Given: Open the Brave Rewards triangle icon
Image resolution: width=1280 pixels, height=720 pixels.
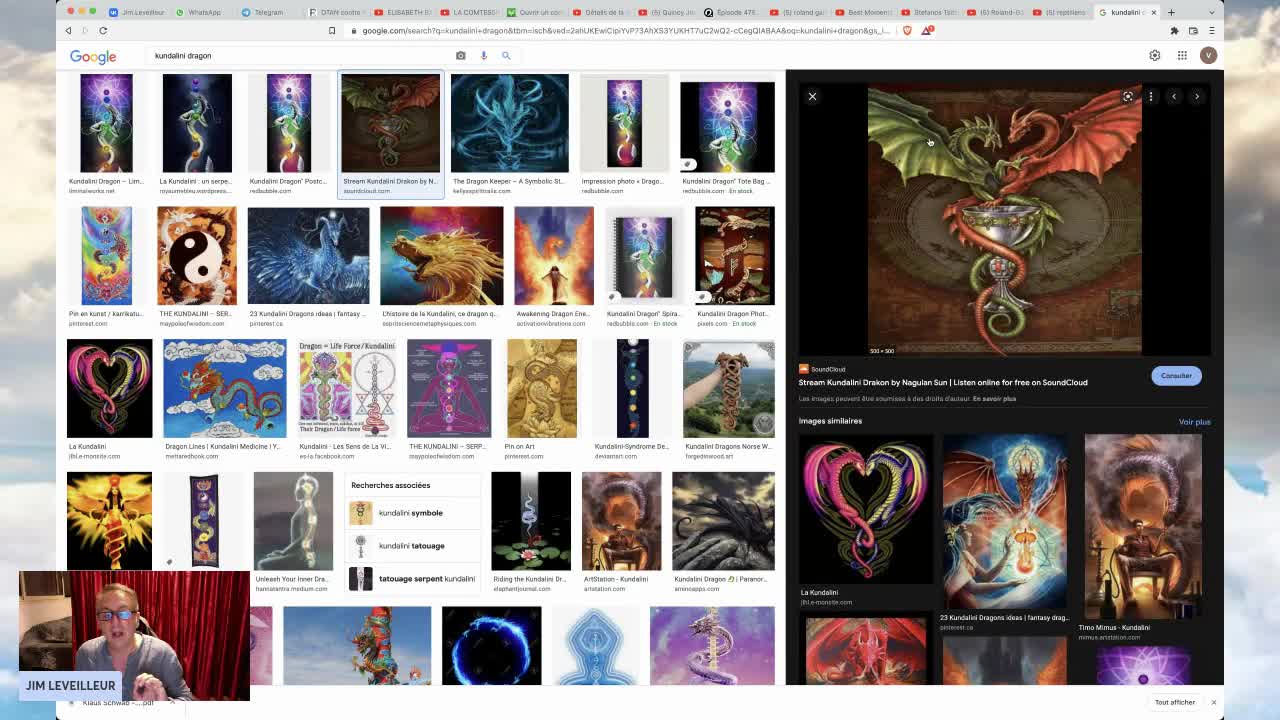Looking at the screenshot, I should [926, 31].
